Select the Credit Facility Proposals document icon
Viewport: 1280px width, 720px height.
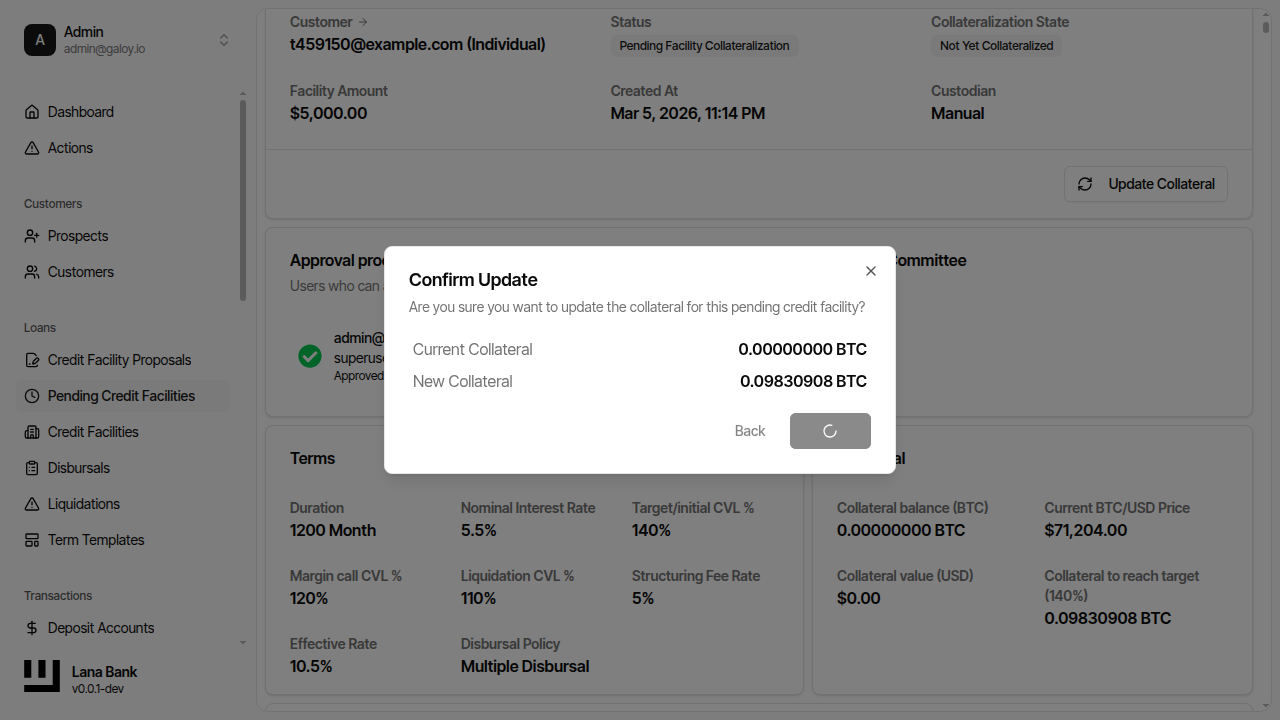[31, 359]
